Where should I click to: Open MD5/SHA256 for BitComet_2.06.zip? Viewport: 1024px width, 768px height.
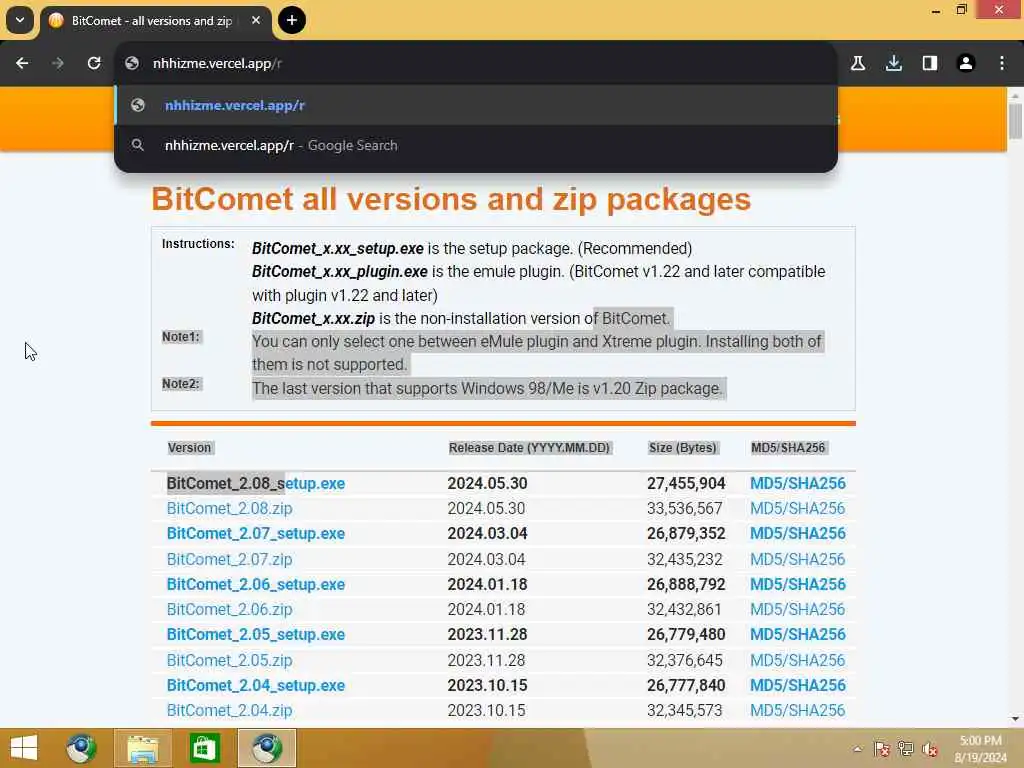797,609
